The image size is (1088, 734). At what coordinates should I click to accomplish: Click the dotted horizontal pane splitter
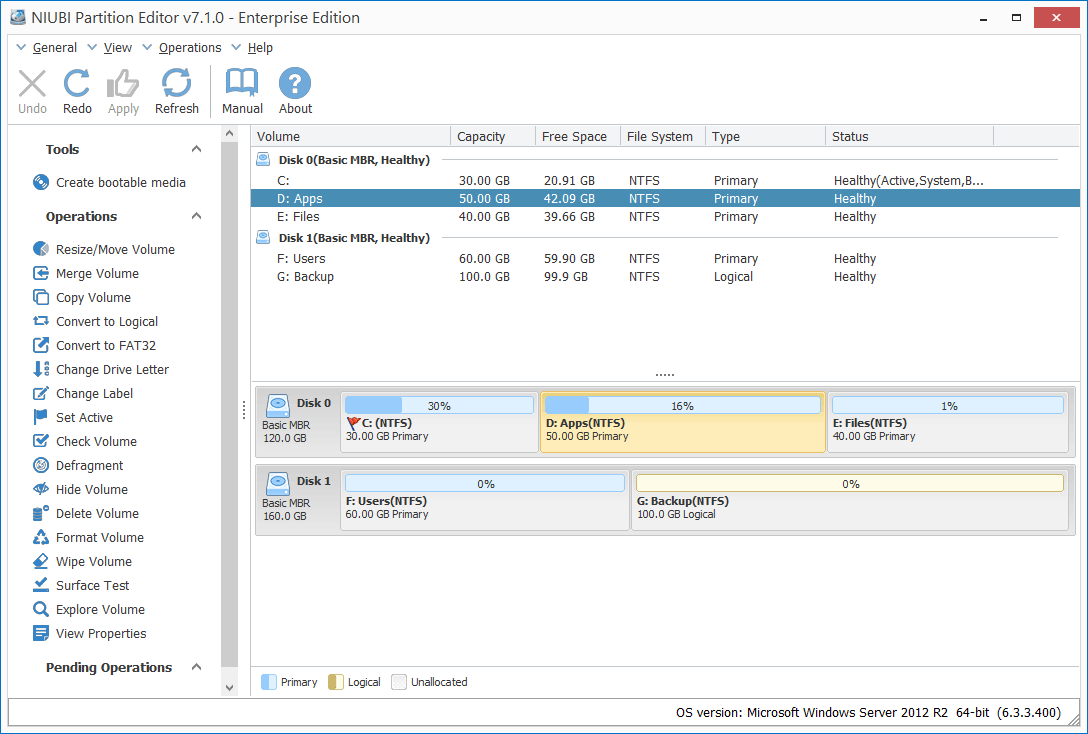point(665,375)
